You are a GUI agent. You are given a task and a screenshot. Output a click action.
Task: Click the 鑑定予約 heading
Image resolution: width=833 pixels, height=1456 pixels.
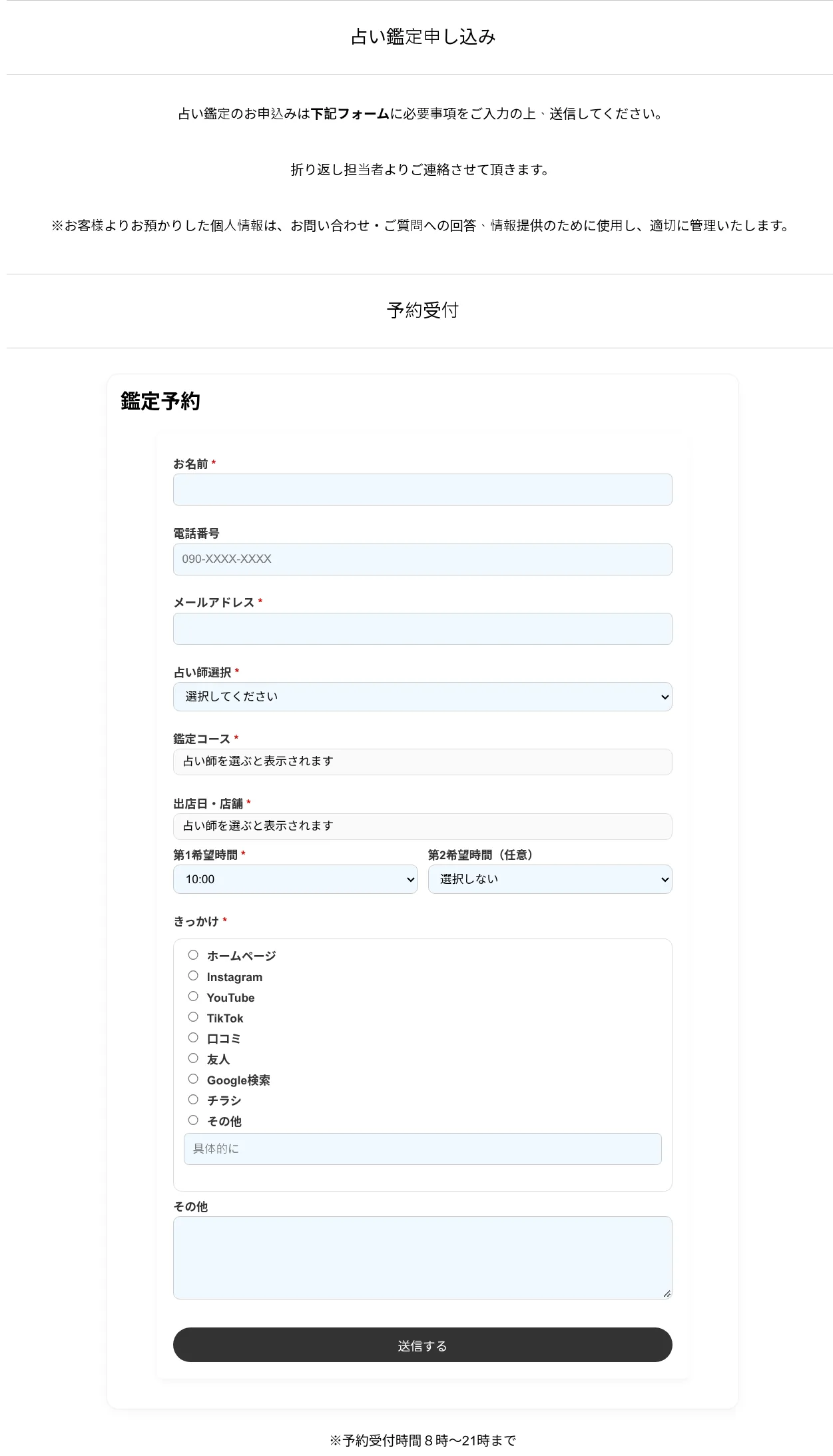tap(160, 401)
